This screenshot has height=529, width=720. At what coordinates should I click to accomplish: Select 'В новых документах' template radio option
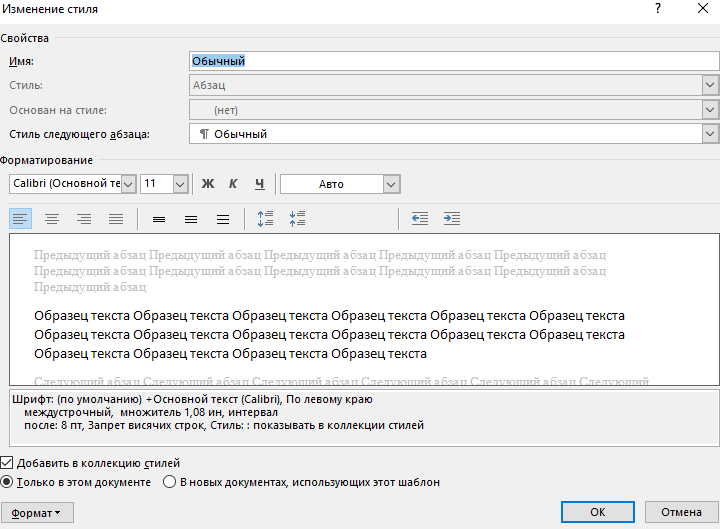(169, 482)
